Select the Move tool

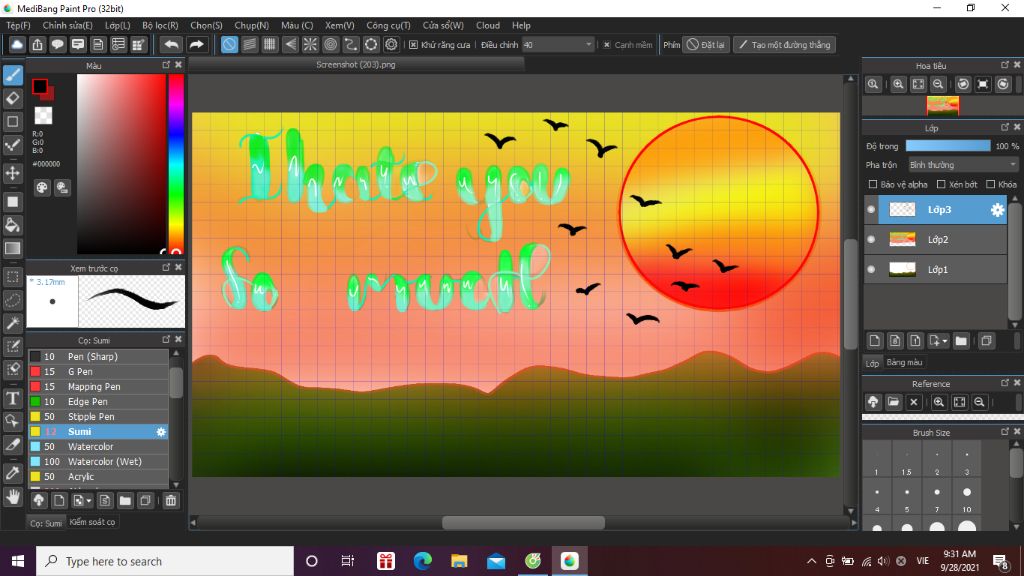click(x=12, y=173)
